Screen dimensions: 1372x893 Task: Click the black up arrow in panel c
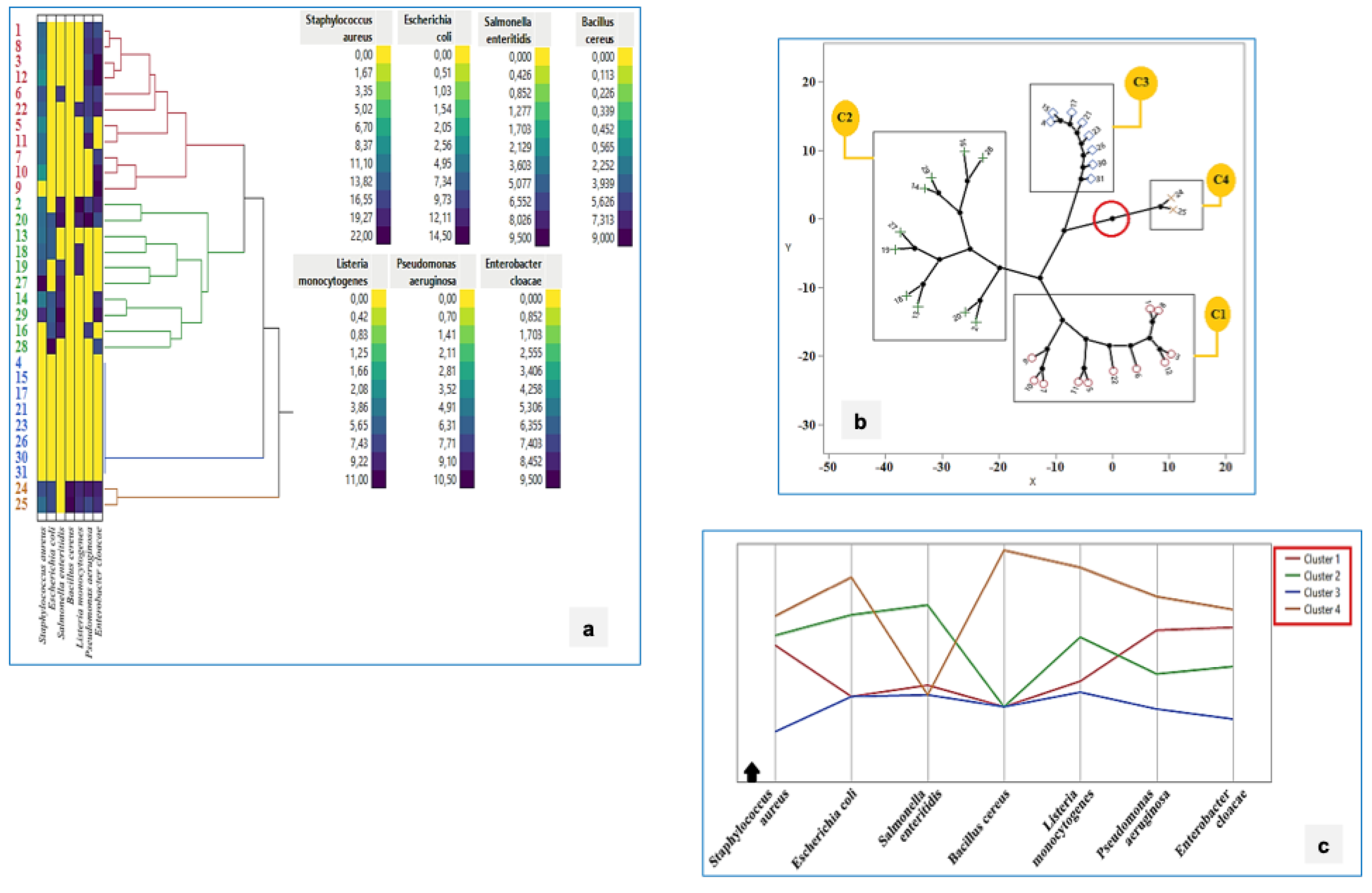752,772
